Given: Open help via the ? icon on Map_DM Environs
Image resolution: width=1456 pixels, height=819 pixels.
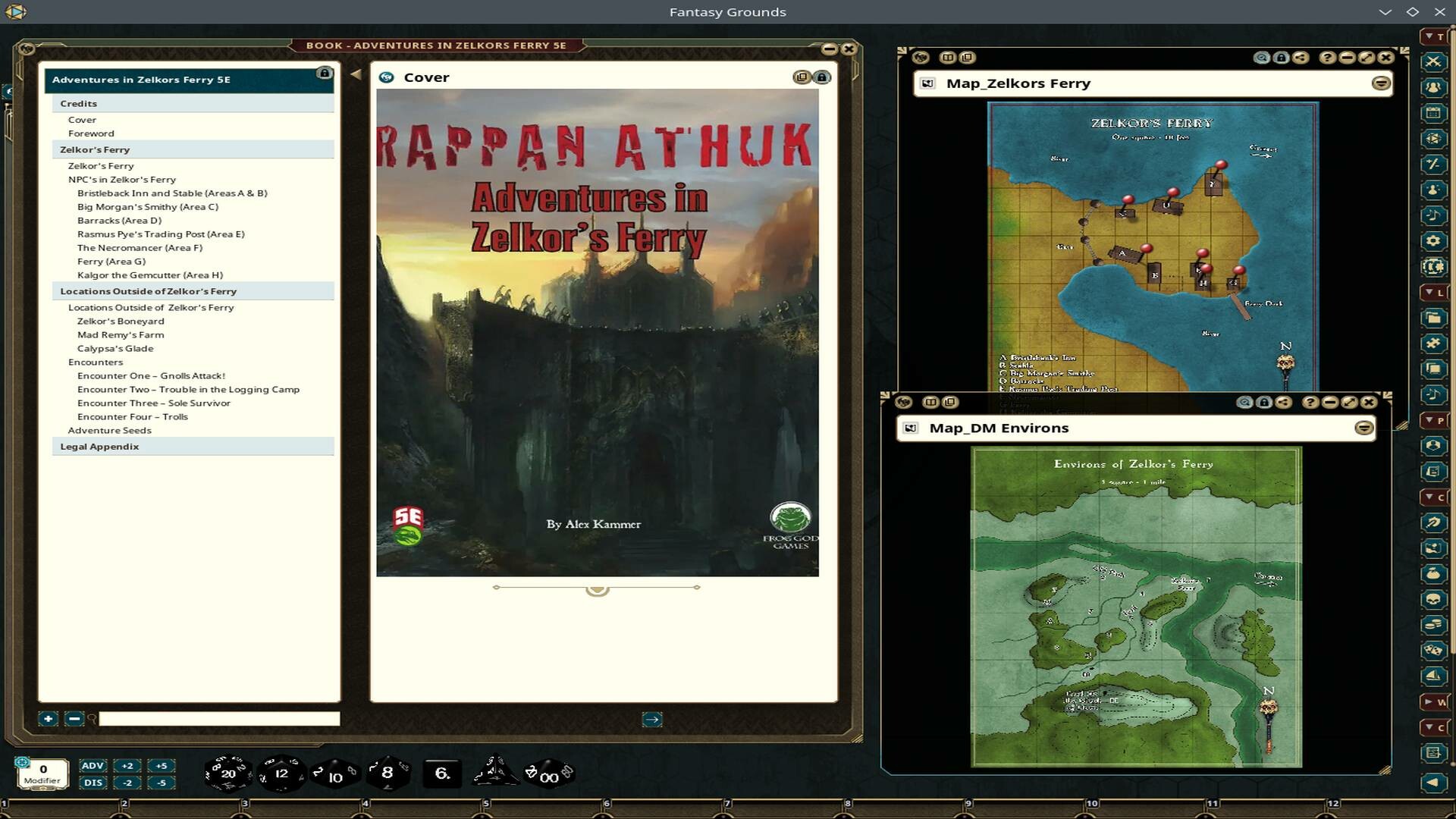Looking at the screenshot, I should point(1310,402).
